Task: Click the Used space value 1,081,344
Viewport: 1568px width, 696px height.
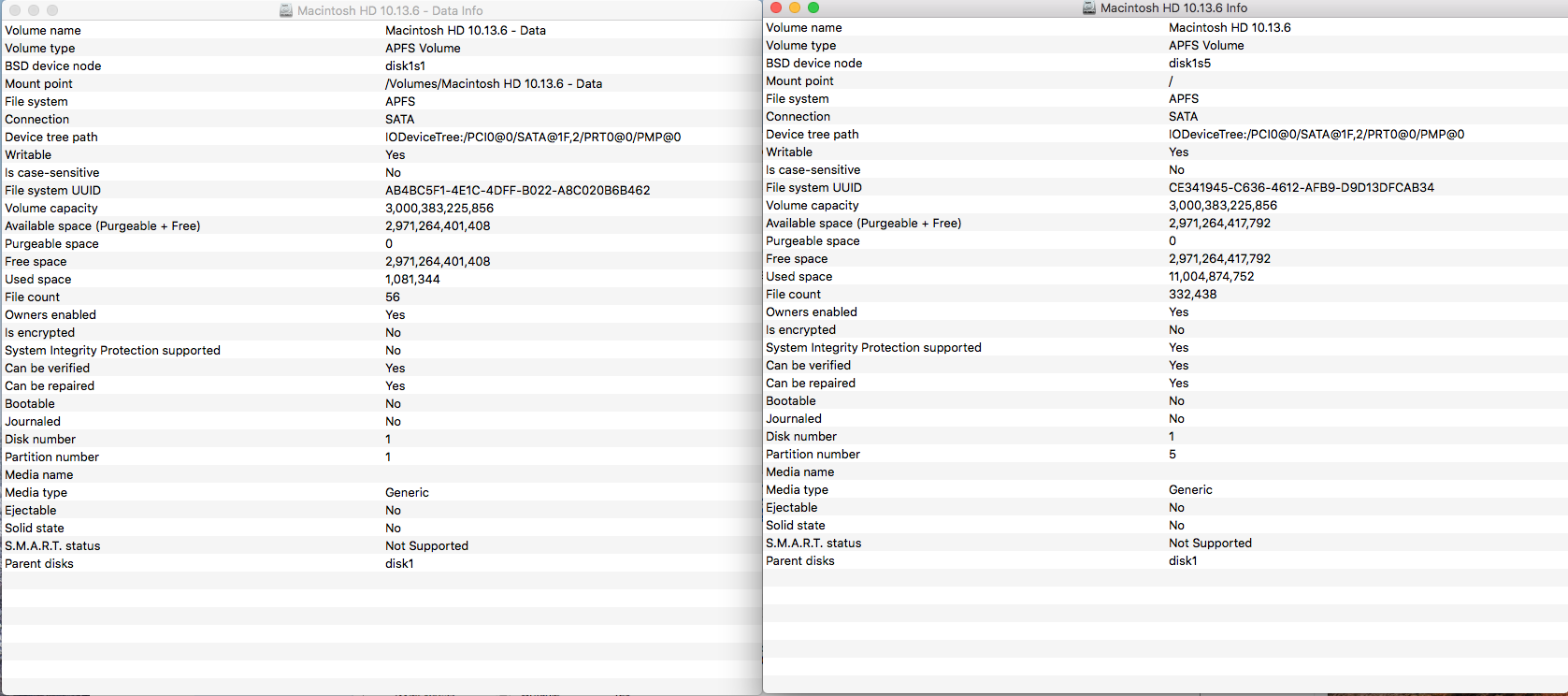Action: [412, 280]
